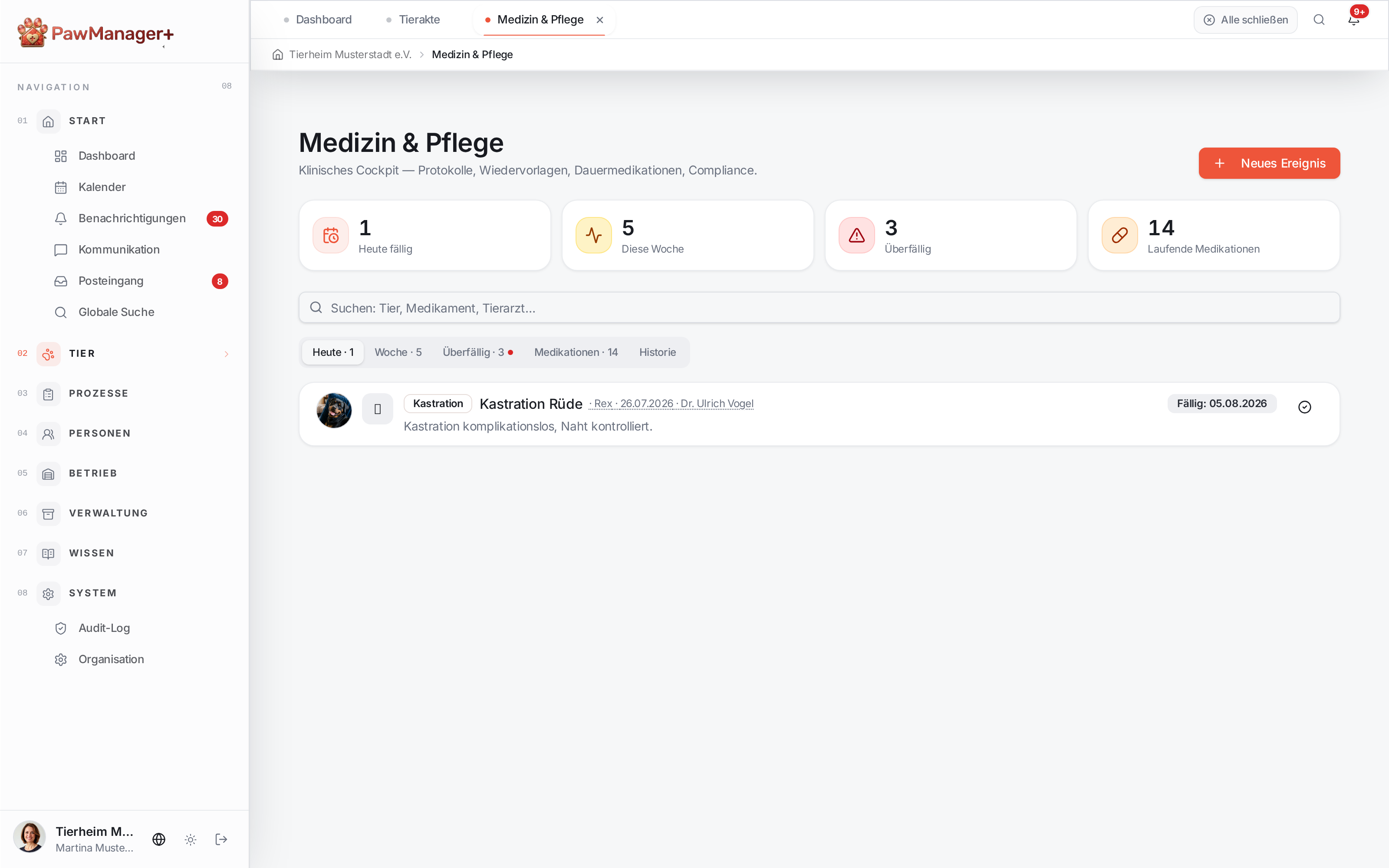Click the Heute fällig calendar icon

point(331,235)
